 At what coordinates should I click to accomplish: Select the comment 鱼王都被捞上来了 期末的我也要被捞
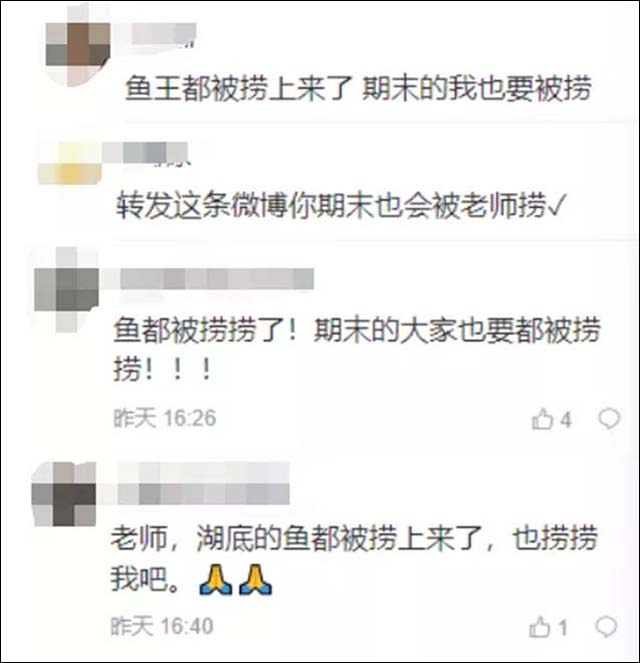coord(358,88)
